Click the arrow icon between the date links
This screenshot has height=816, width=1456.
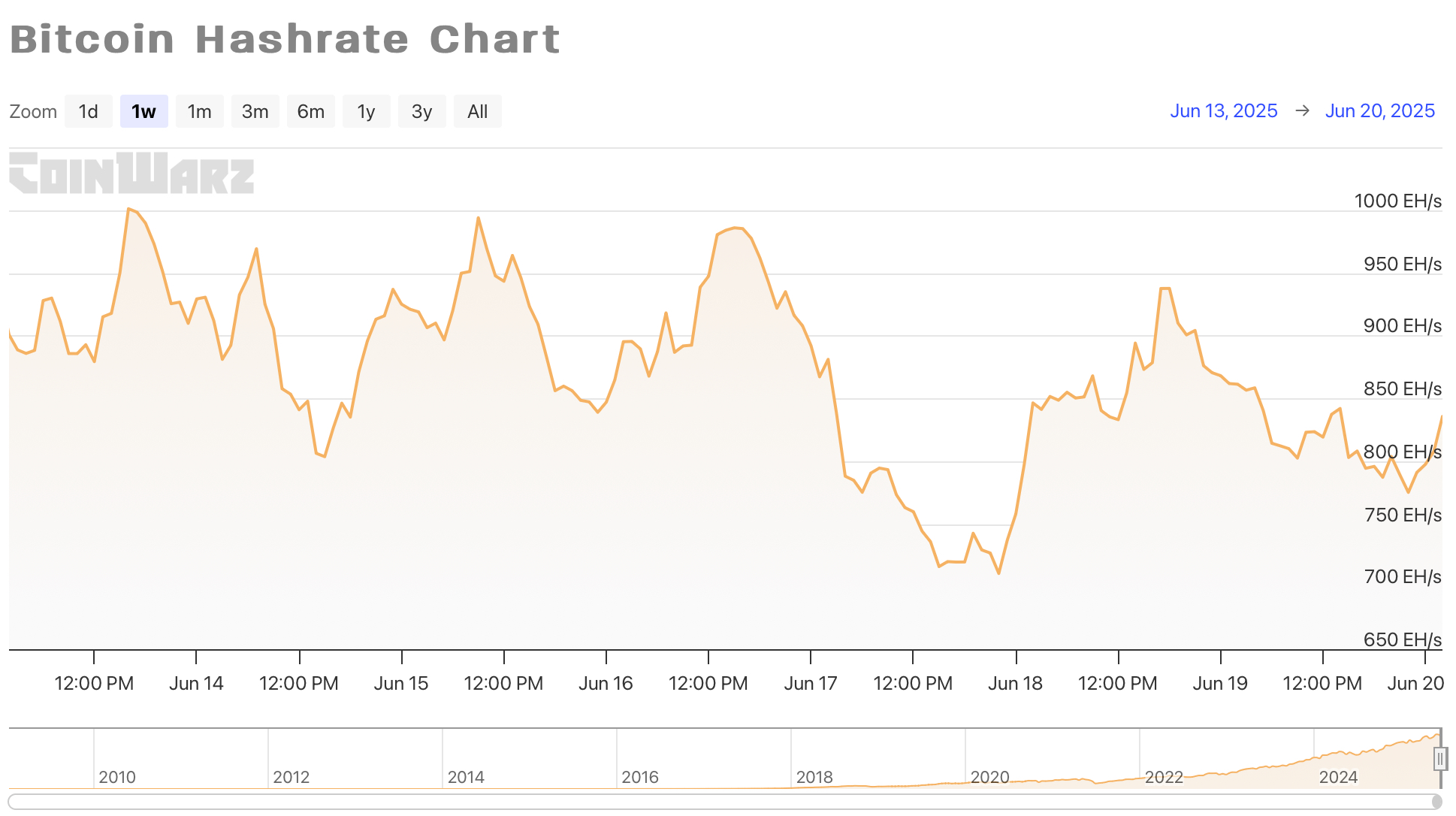(x=1302, y=110)
